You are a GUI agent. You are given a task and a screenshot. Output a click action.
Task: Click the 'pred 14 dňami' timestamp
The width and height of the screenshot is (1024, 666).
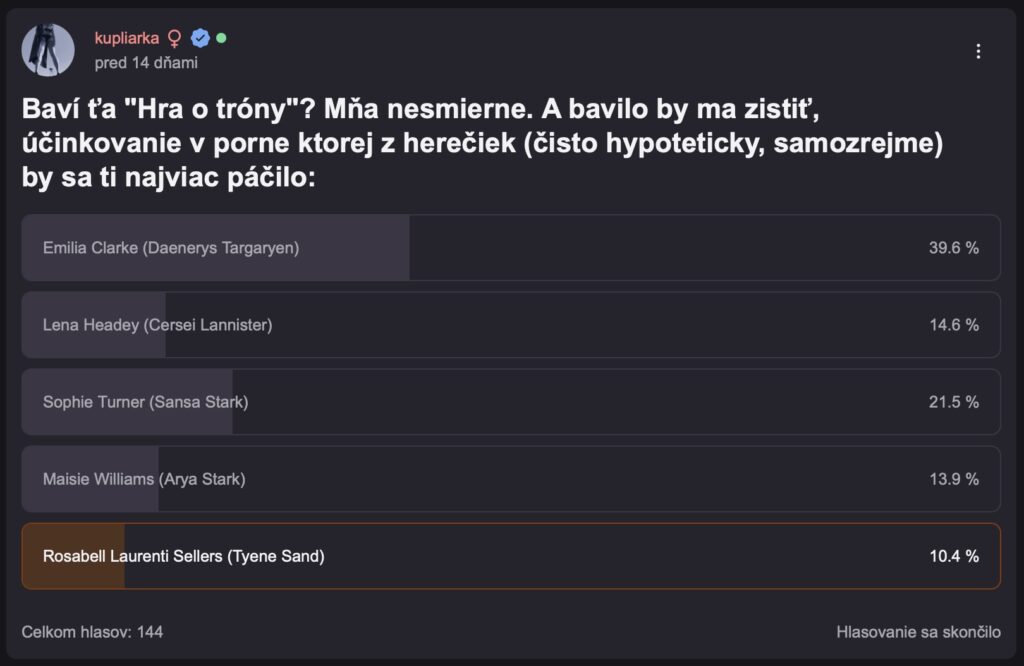146,62
